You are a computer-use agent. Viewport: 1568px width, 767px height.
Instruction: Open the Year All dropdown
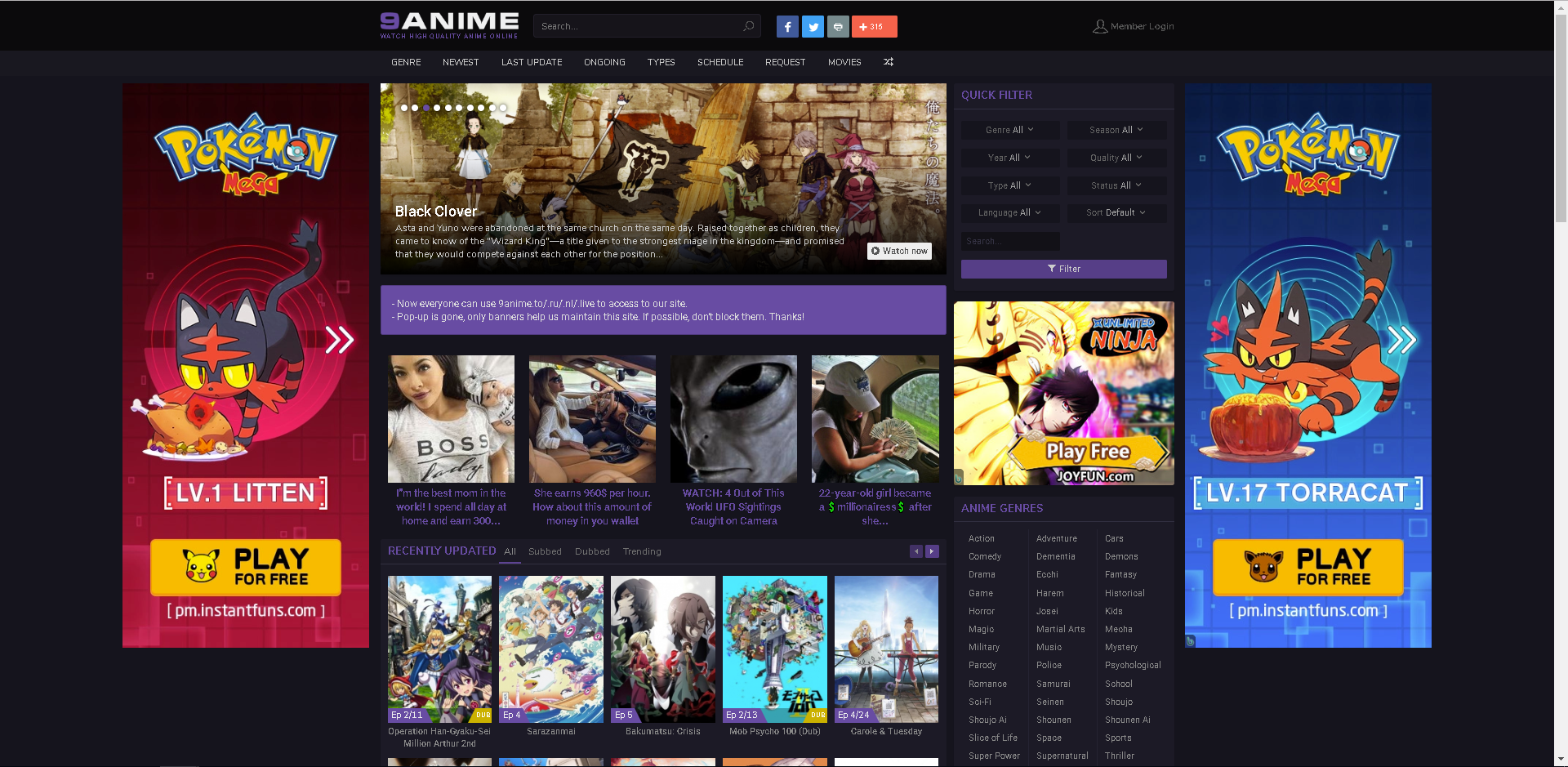click(1010, 158)
